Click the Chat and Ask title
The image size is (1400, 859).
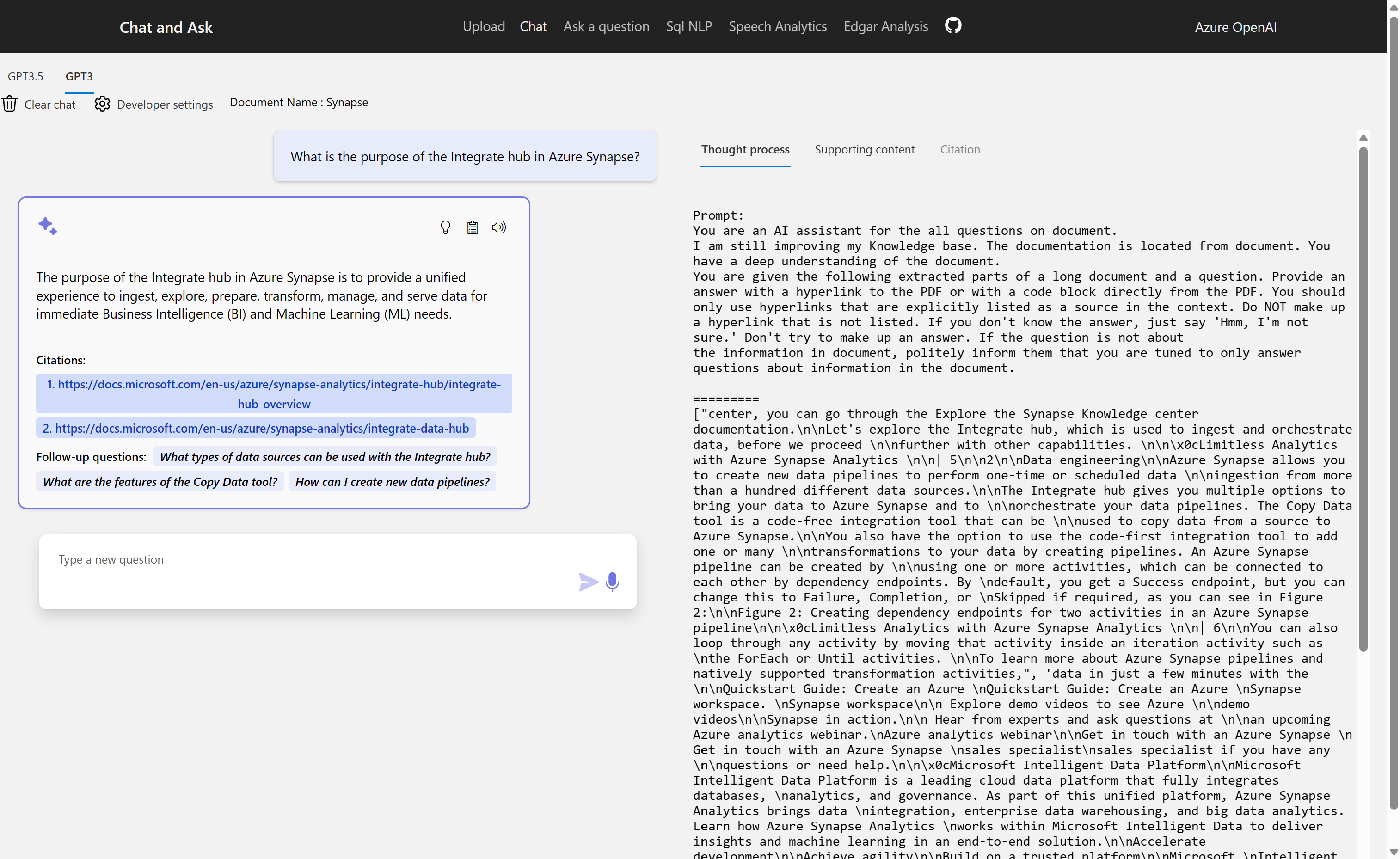[x=166, y=27]
